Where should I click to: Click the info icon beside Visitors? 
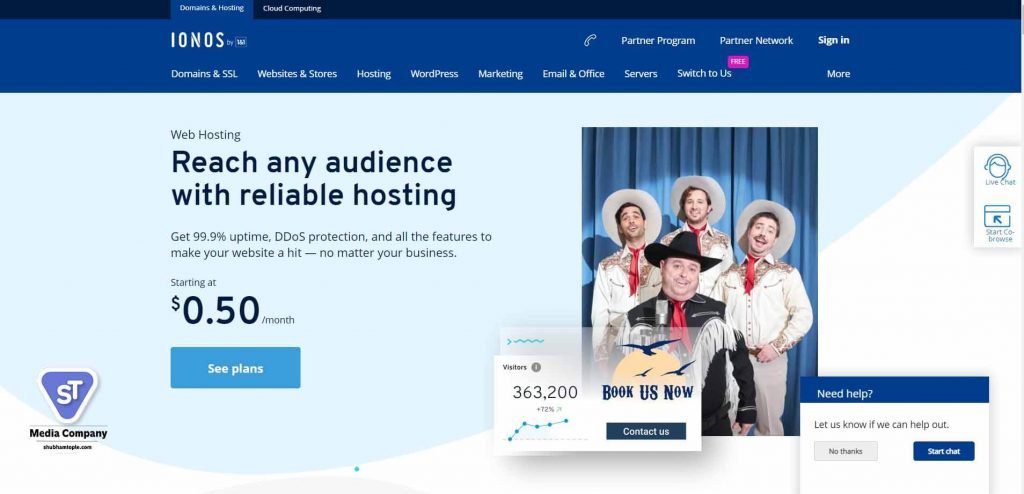[x=536, y=367]
